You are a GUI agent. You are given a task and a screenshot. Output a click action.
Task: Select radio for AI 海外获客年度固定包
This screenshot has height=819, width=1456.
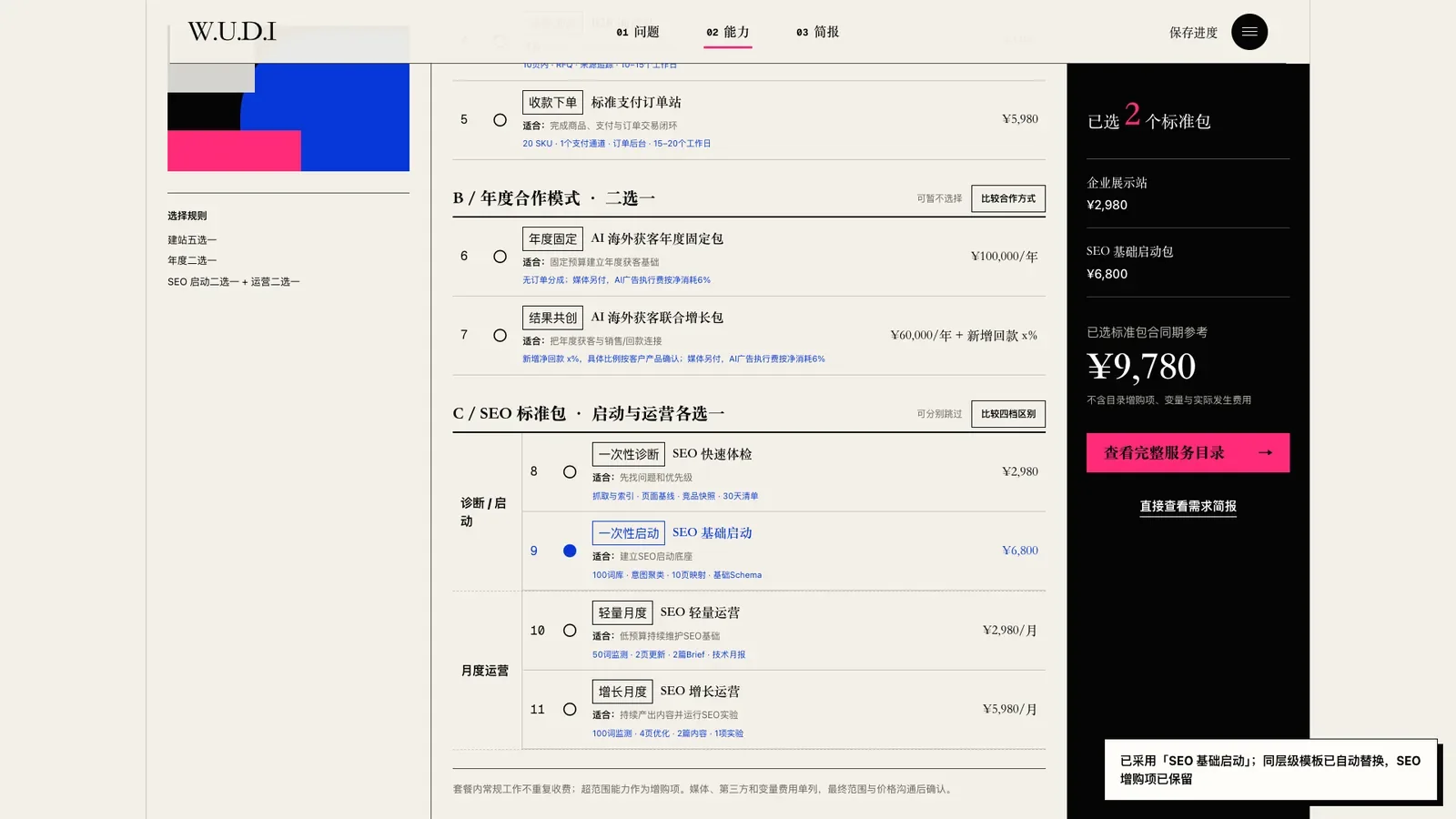click(x=500, y=257)
